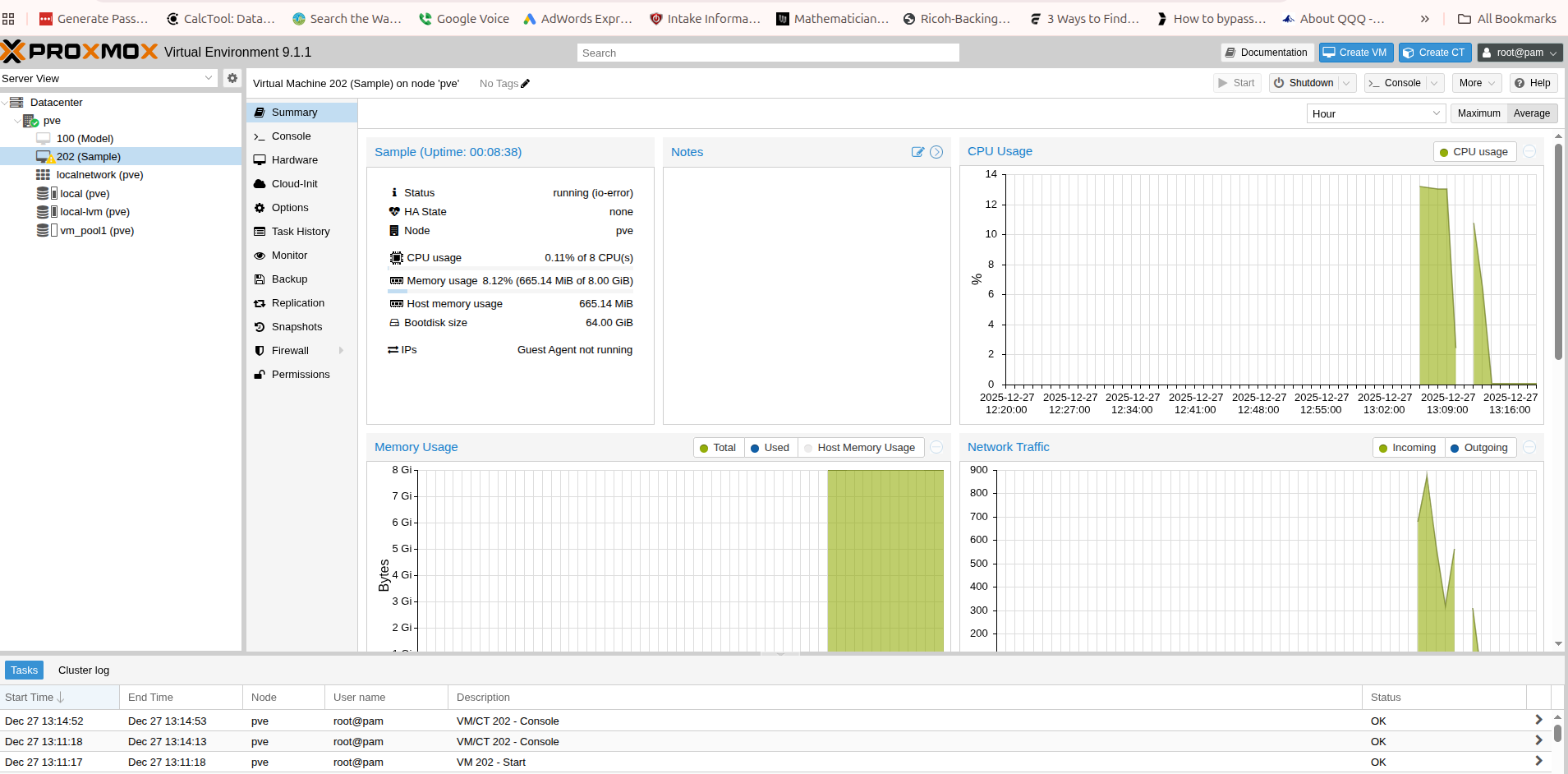Switch to the Cluster log tab
The height and width of the screenshot is (774, 1568).
pyautogui.click(x=84, y=670)
